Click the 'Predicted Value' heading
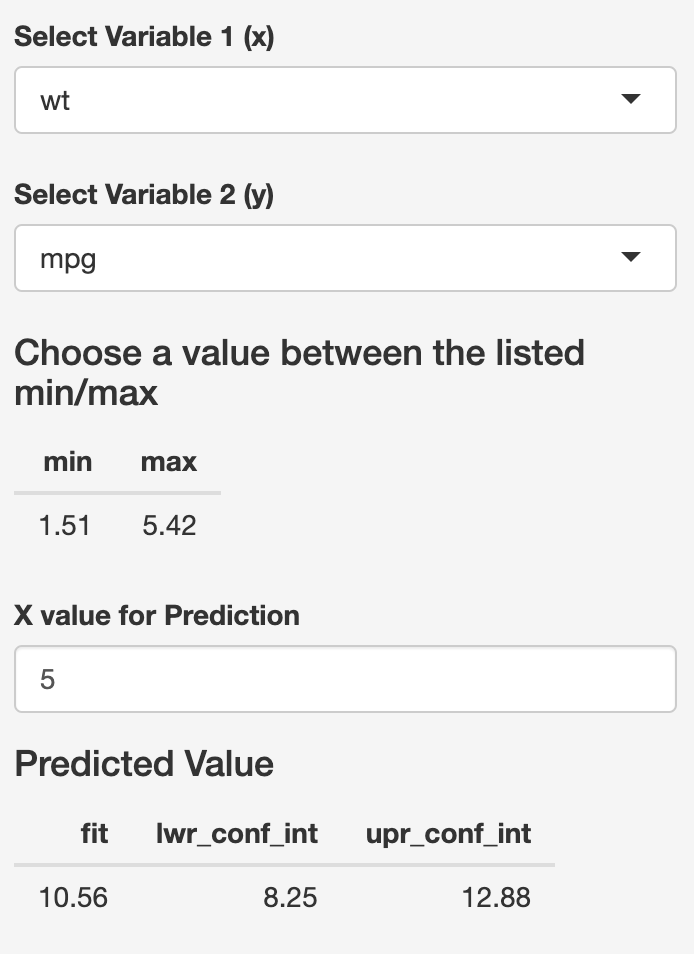 (143, 764)
